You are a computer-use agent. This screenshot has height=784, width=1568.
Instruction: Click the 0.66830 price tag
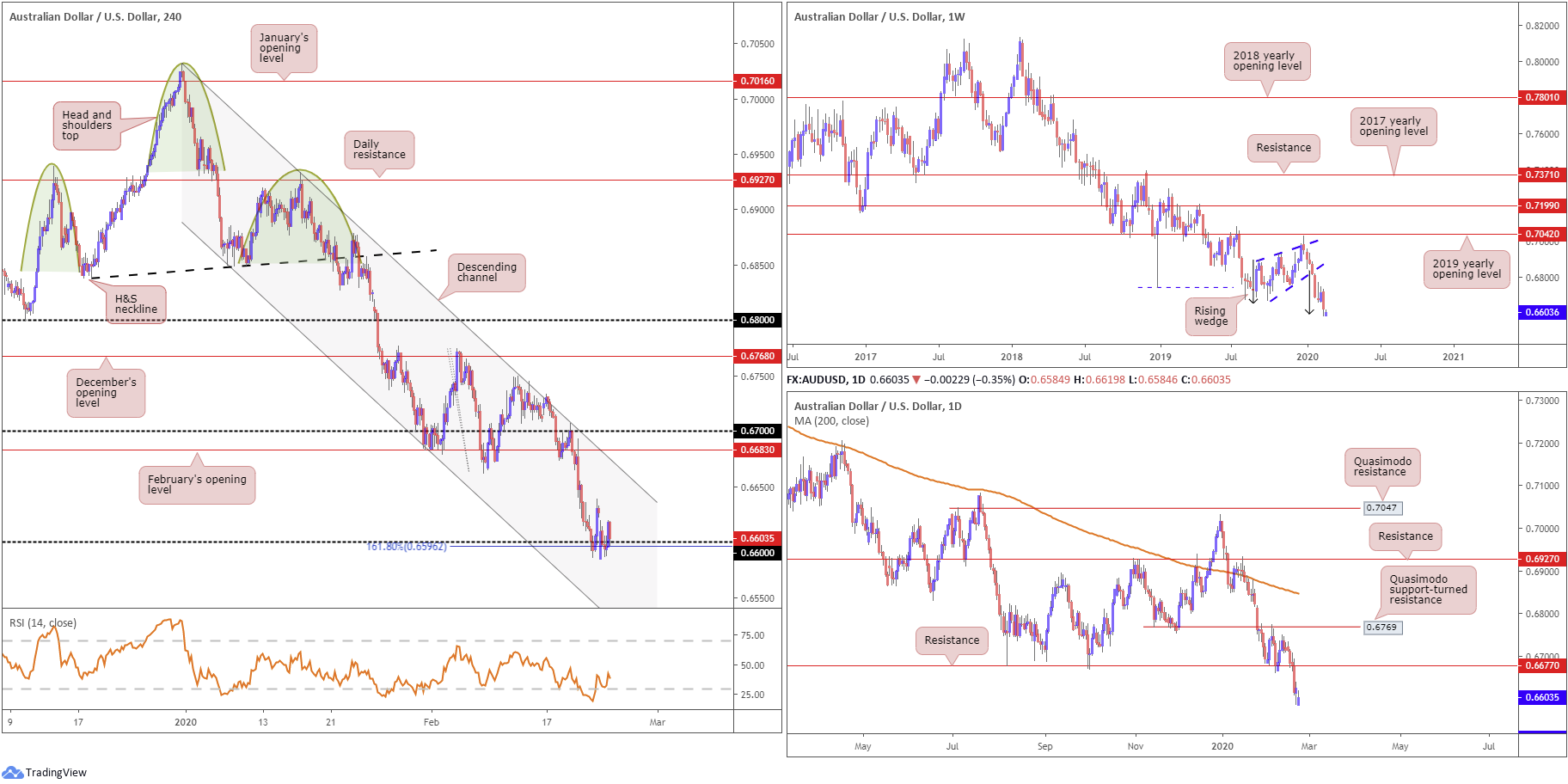[757, 450]
